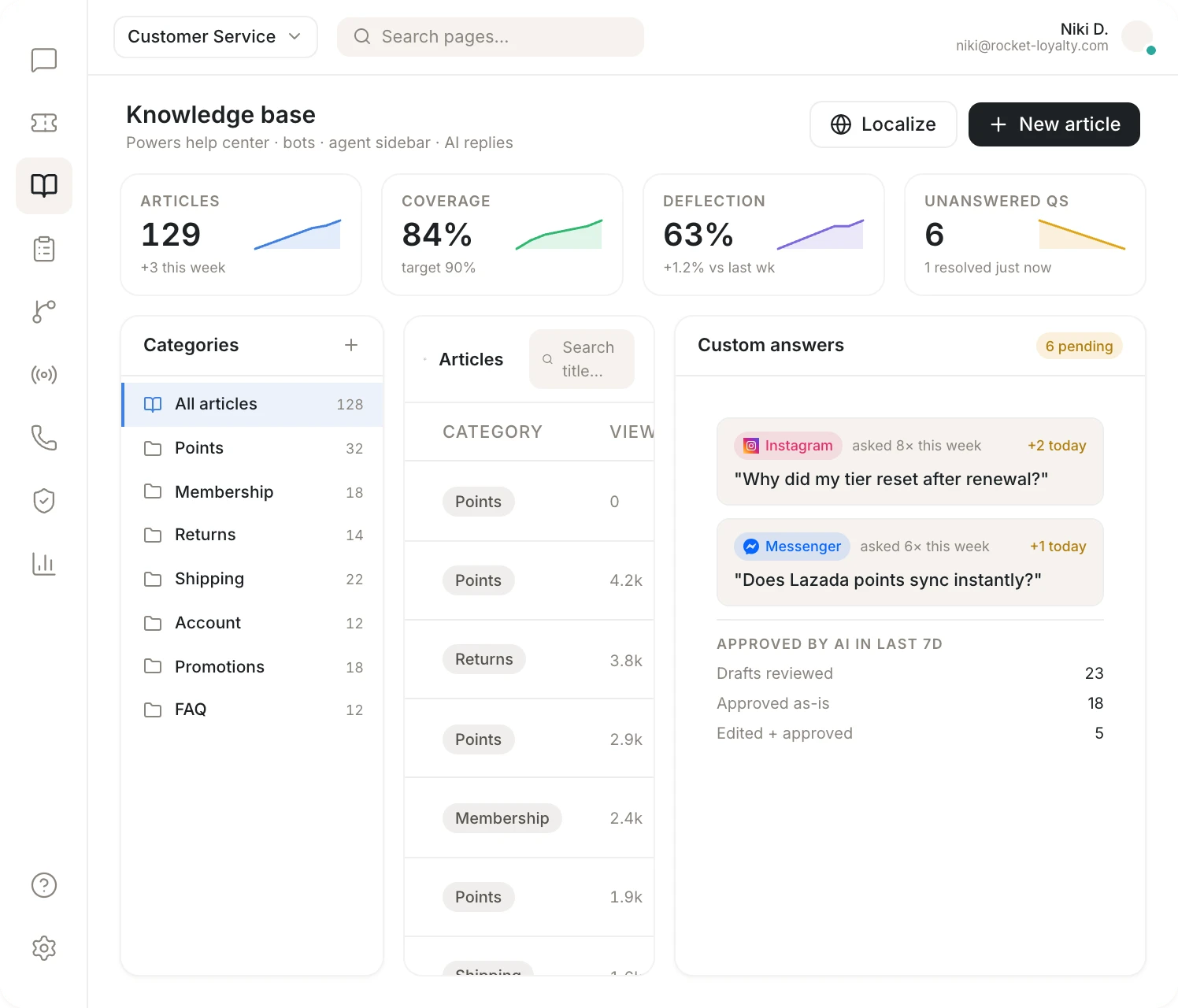Screen dimensions: 1178x1008
Task: Expand the Customer Service dropdown
Action: pos(216,37)
